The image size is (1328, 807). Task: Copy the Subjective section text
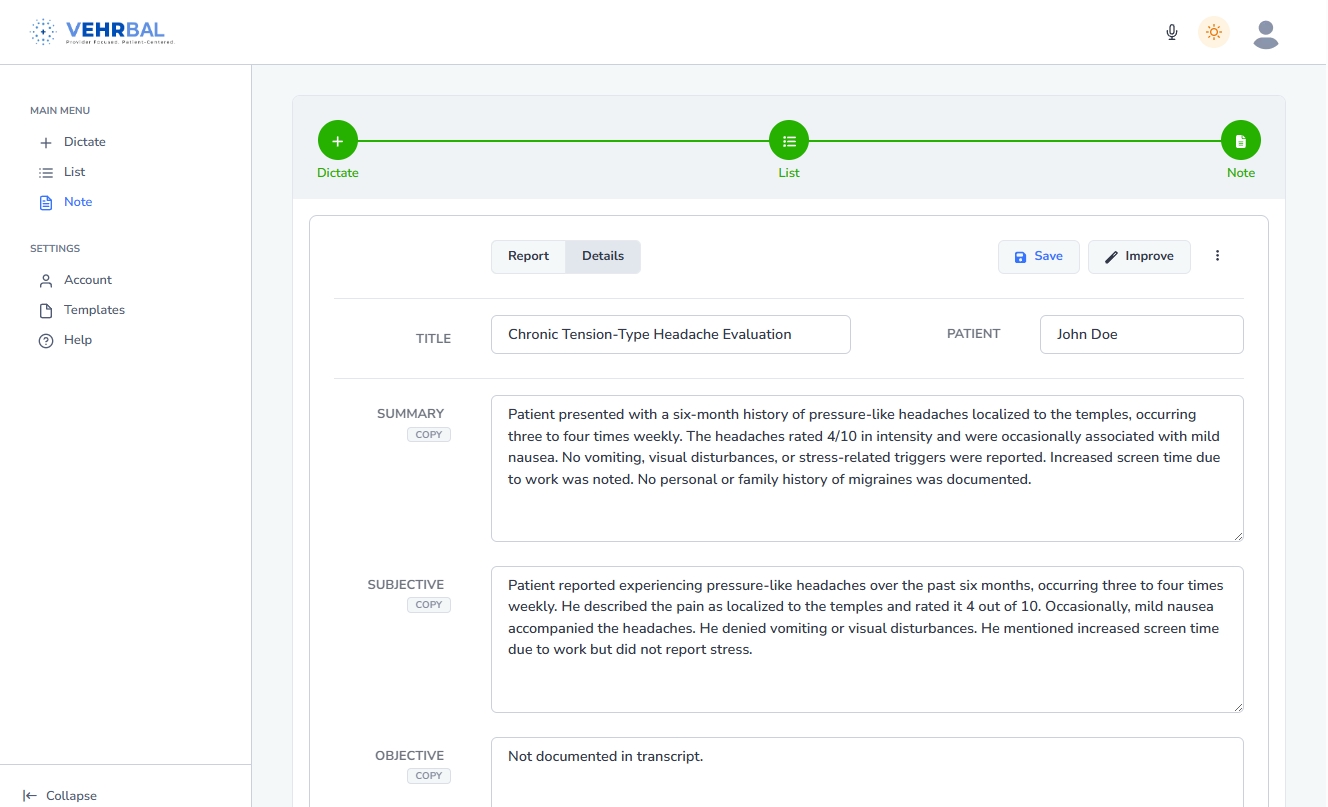coord(429,605)
